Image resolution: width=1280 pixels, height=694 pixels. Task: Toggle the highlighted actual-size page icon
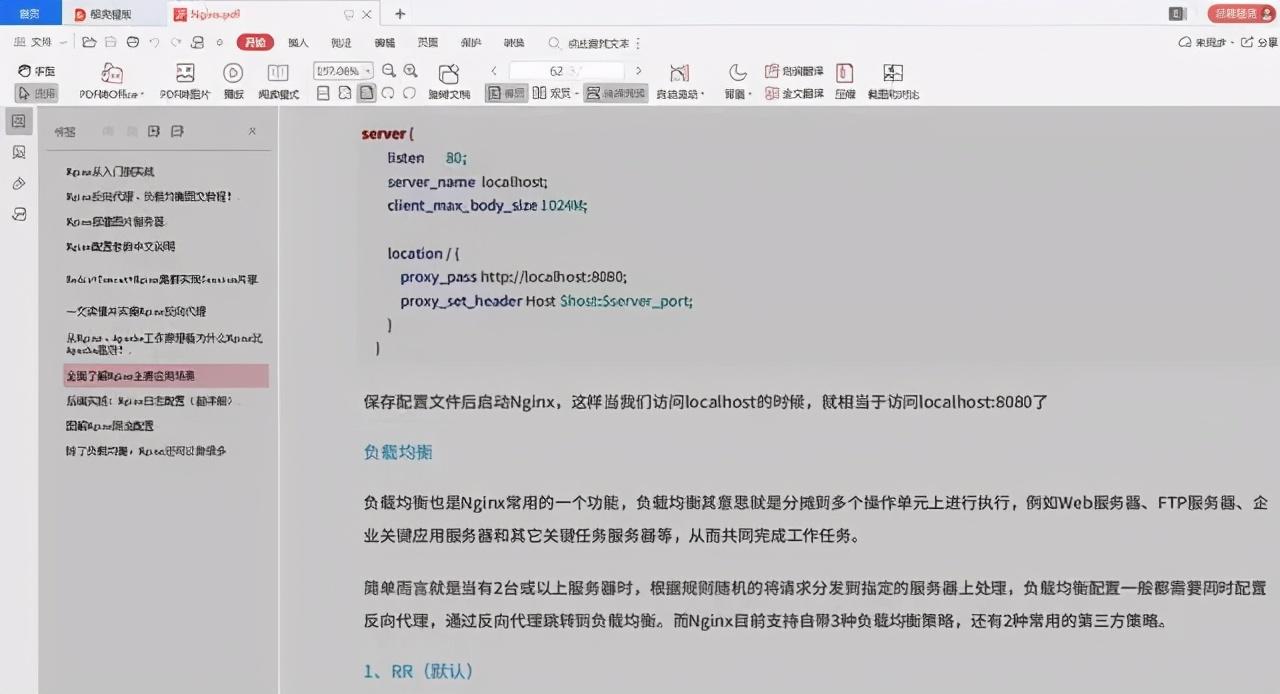366,93
